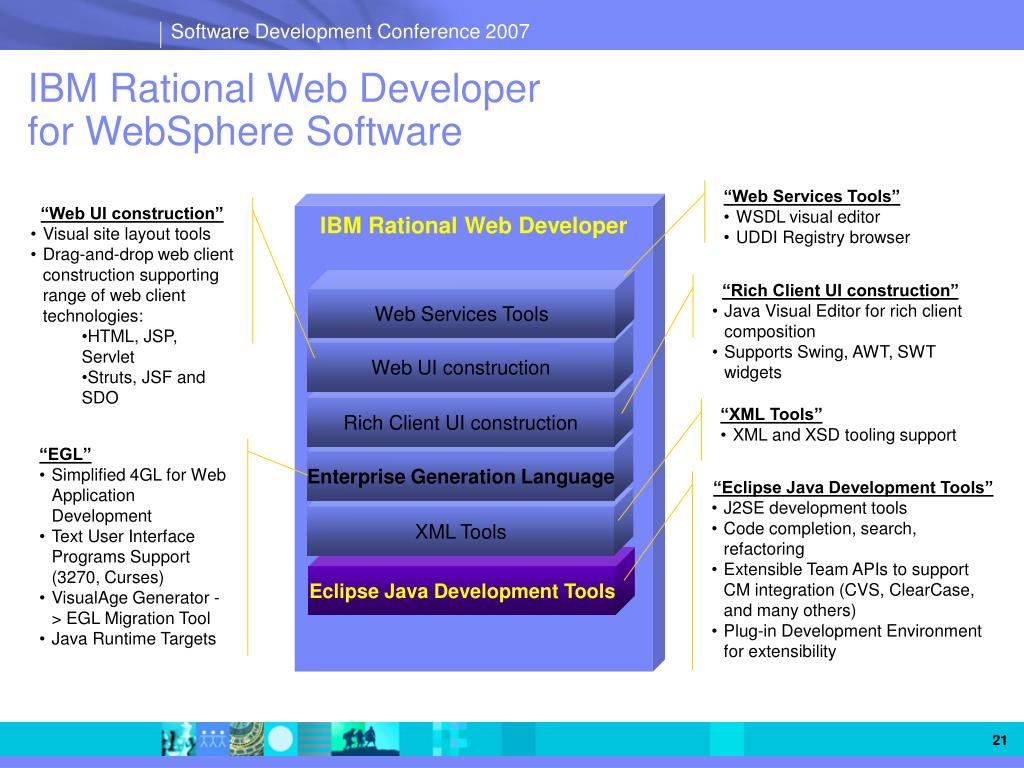Click the 'Software Development Conference 2007' header text
This screenshot has height=768, width=1024.
(349, 31)
